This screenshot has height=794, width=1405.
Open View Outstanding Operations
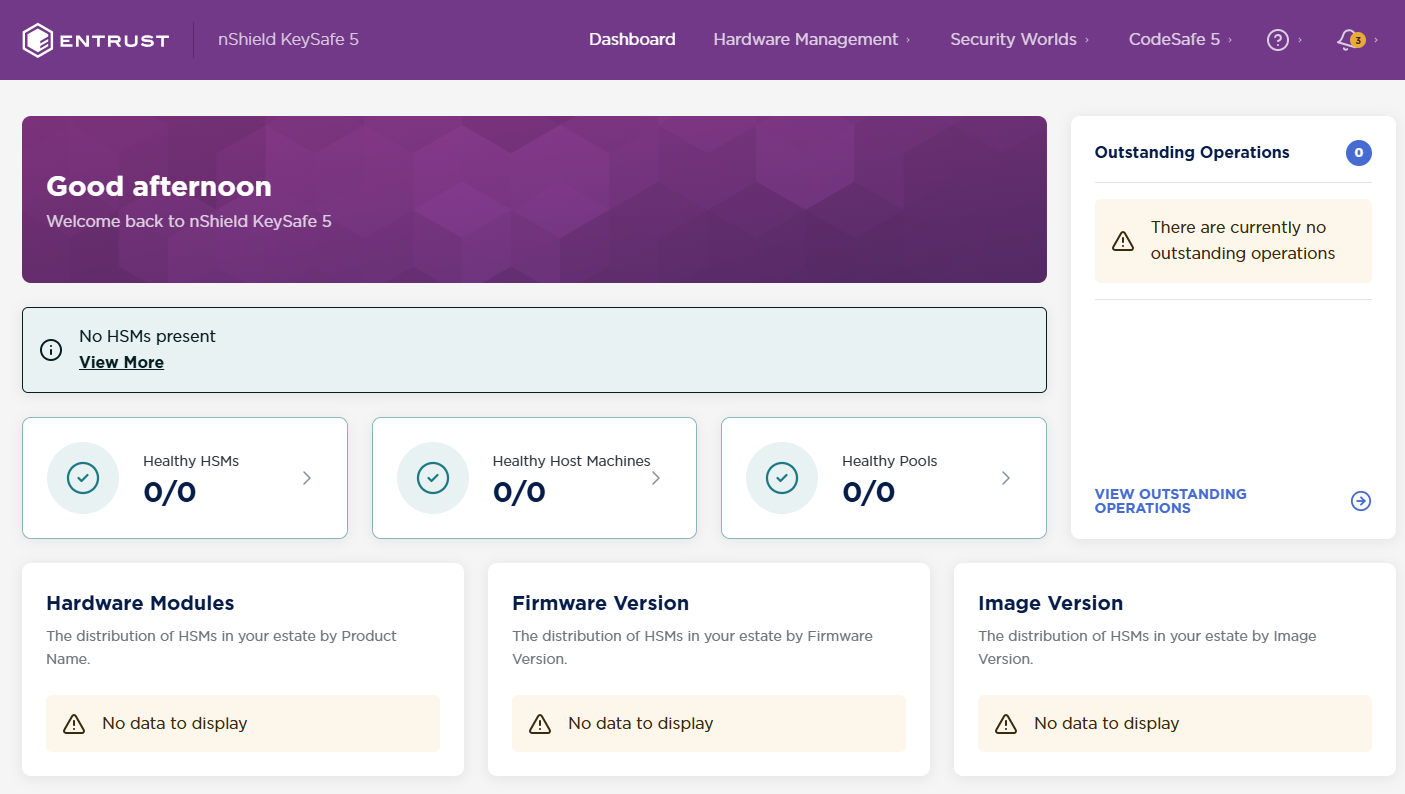click(x=1170, y=501)
